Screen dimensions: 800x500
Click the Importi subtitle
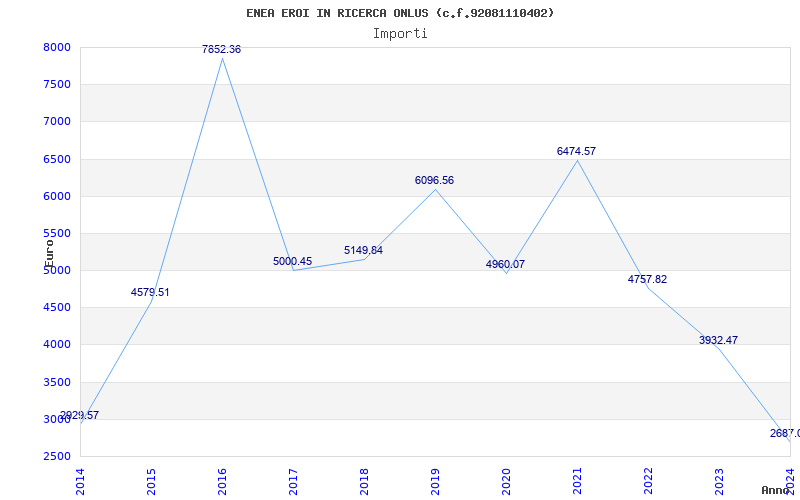click(400, 34)
